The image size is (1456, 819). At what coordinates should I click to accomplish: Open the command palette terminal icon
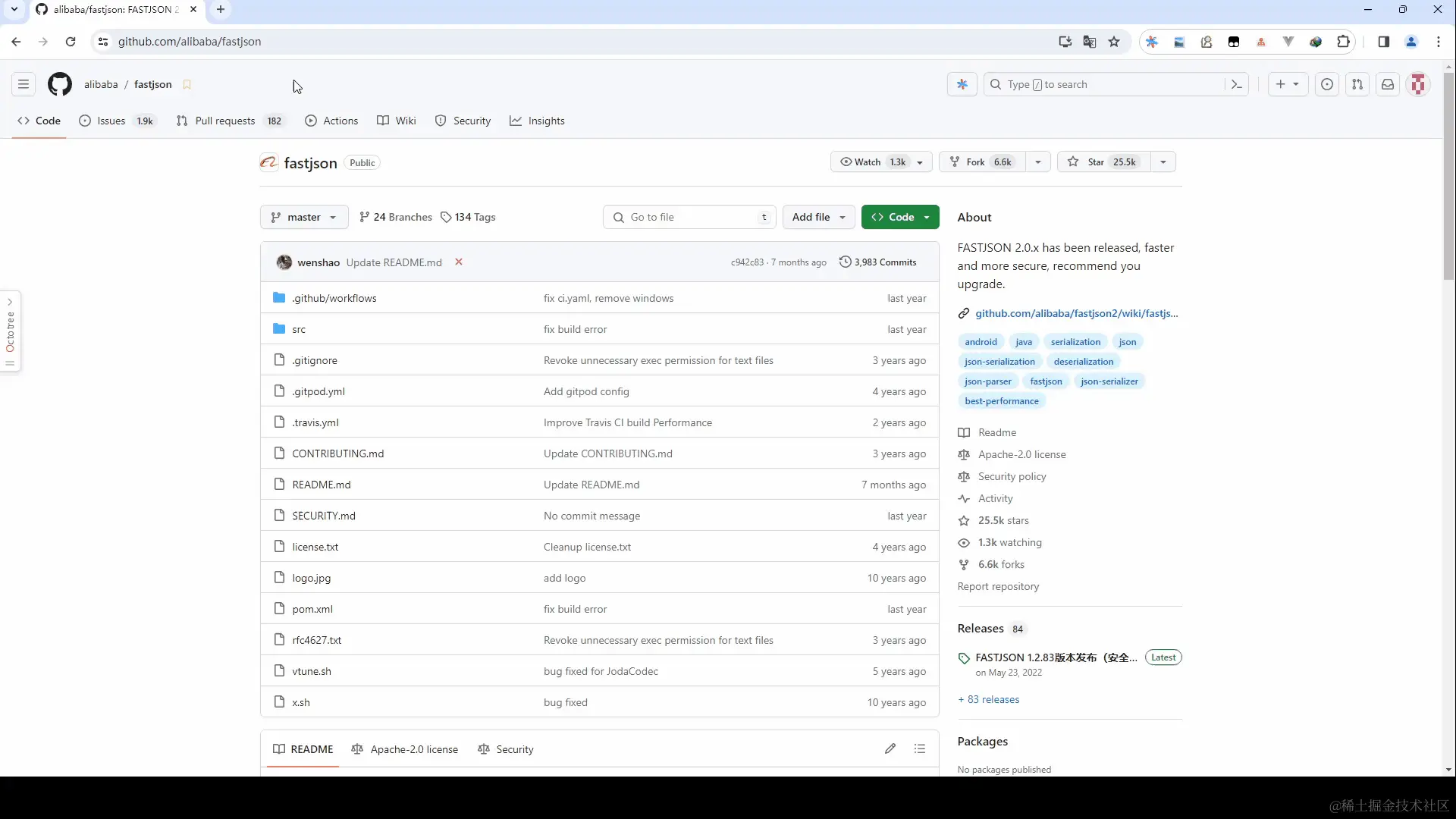1237,84
